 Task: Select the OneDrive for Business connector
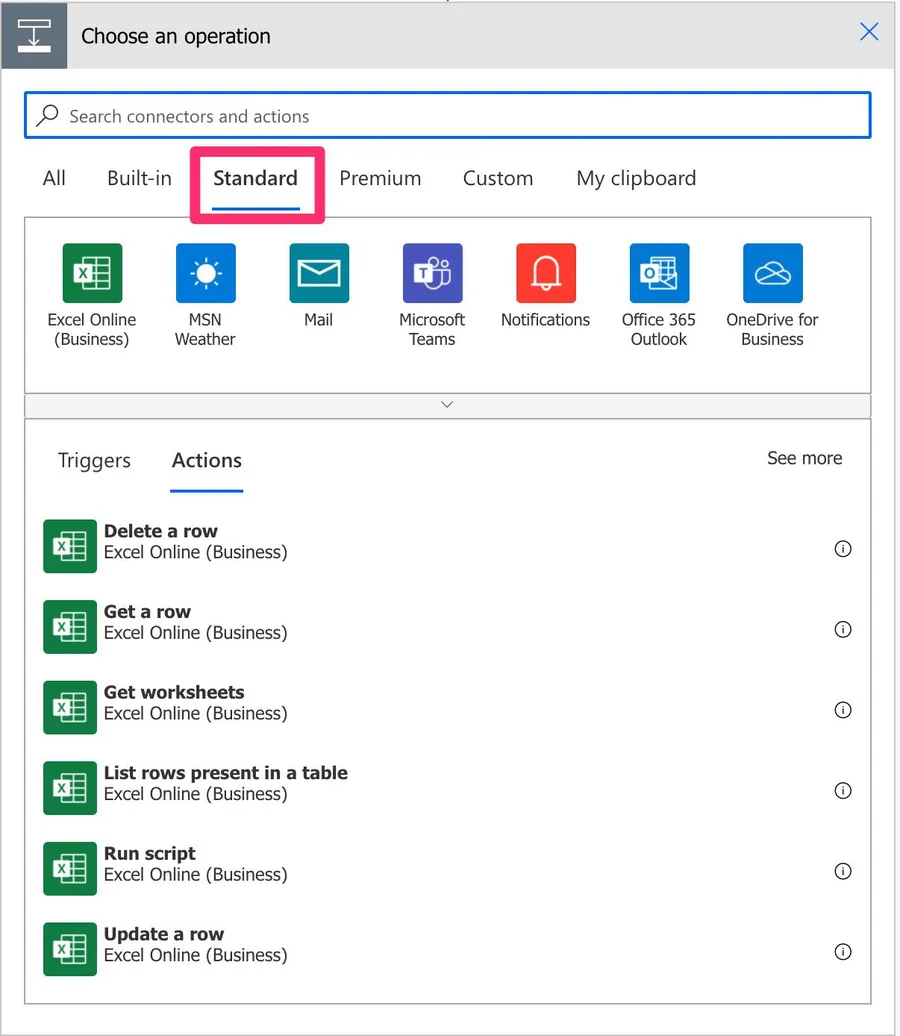[772, 273]
